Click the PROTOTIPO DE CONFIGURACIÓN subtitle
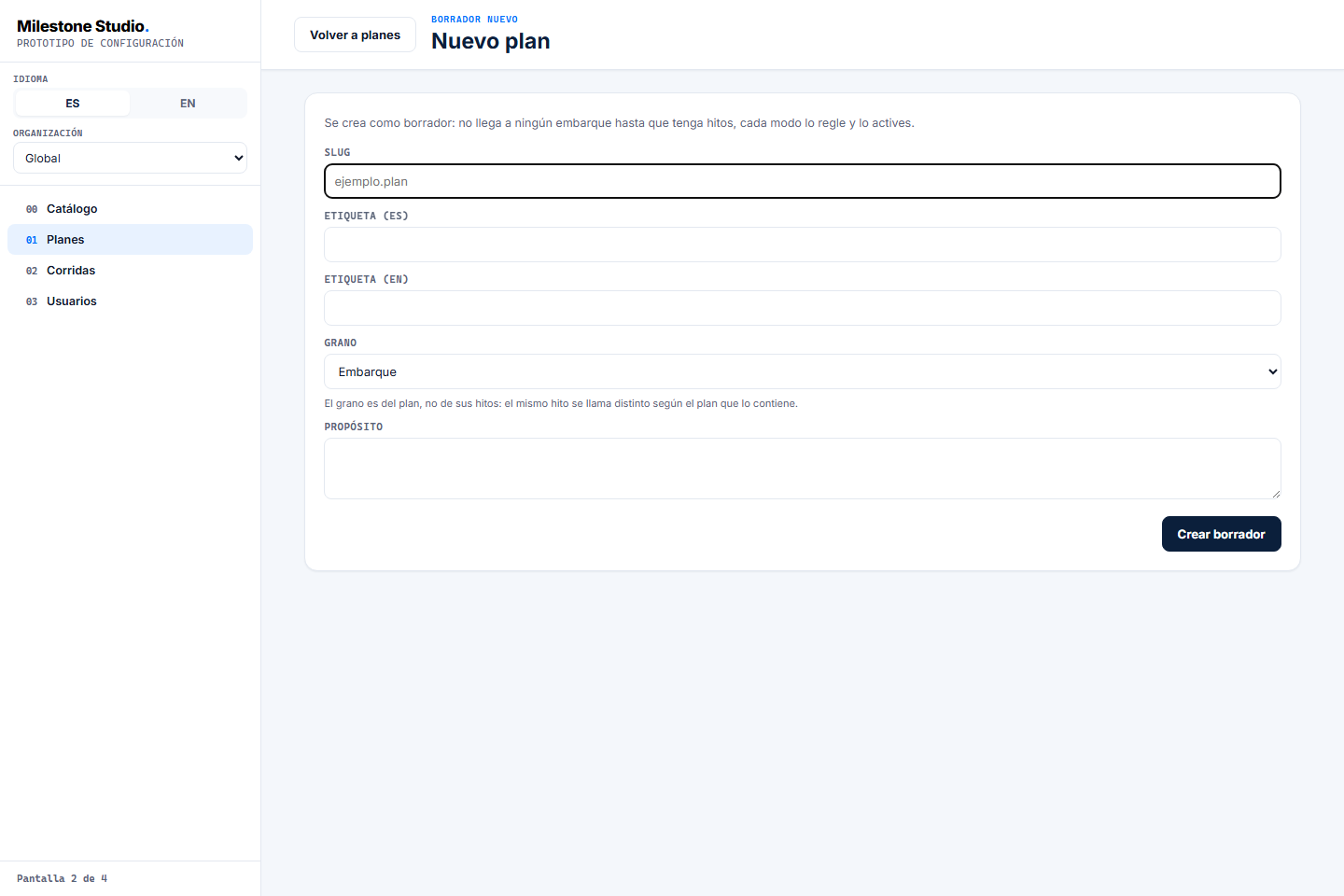Viewport: 1344px width, 896px height. pyautogui.click(x=100, y=43)
